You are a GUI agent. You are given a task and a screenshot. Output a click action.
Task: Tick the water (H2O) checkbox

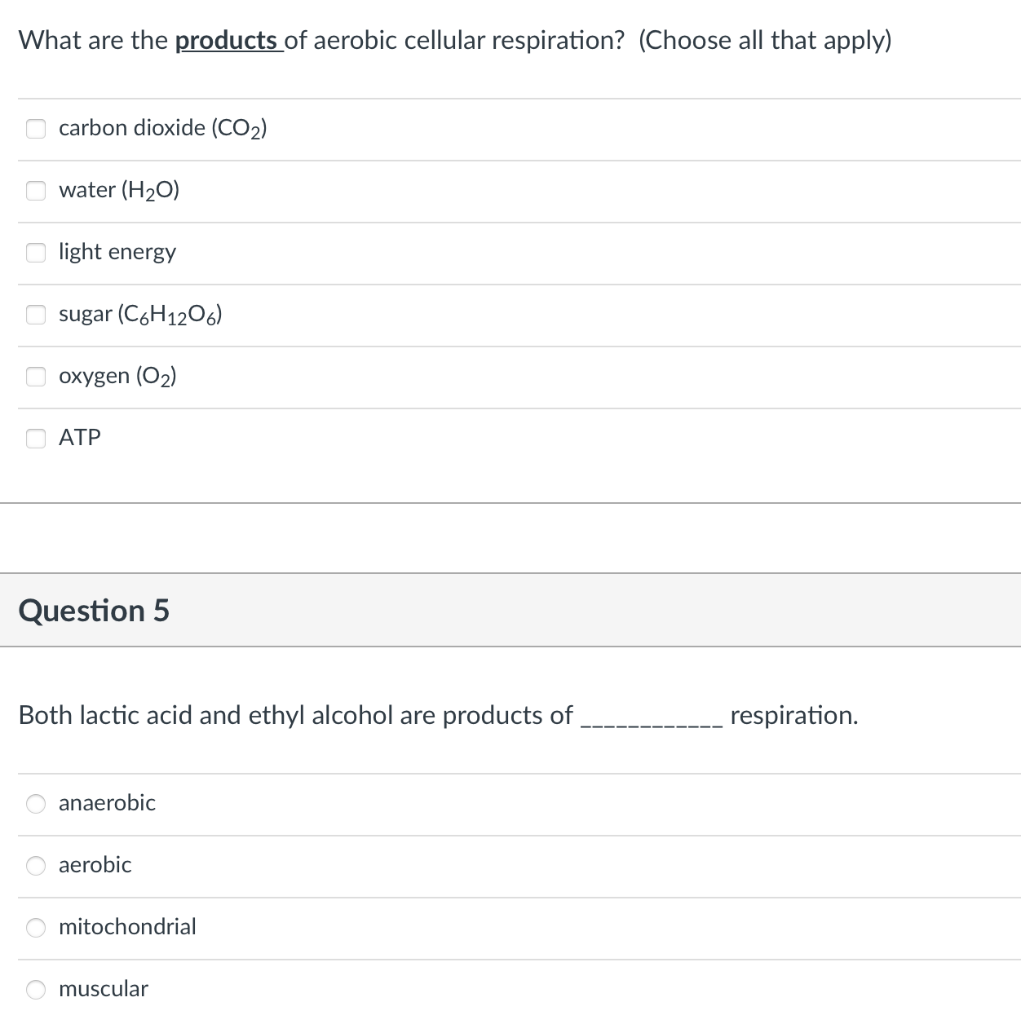(36, 191)
